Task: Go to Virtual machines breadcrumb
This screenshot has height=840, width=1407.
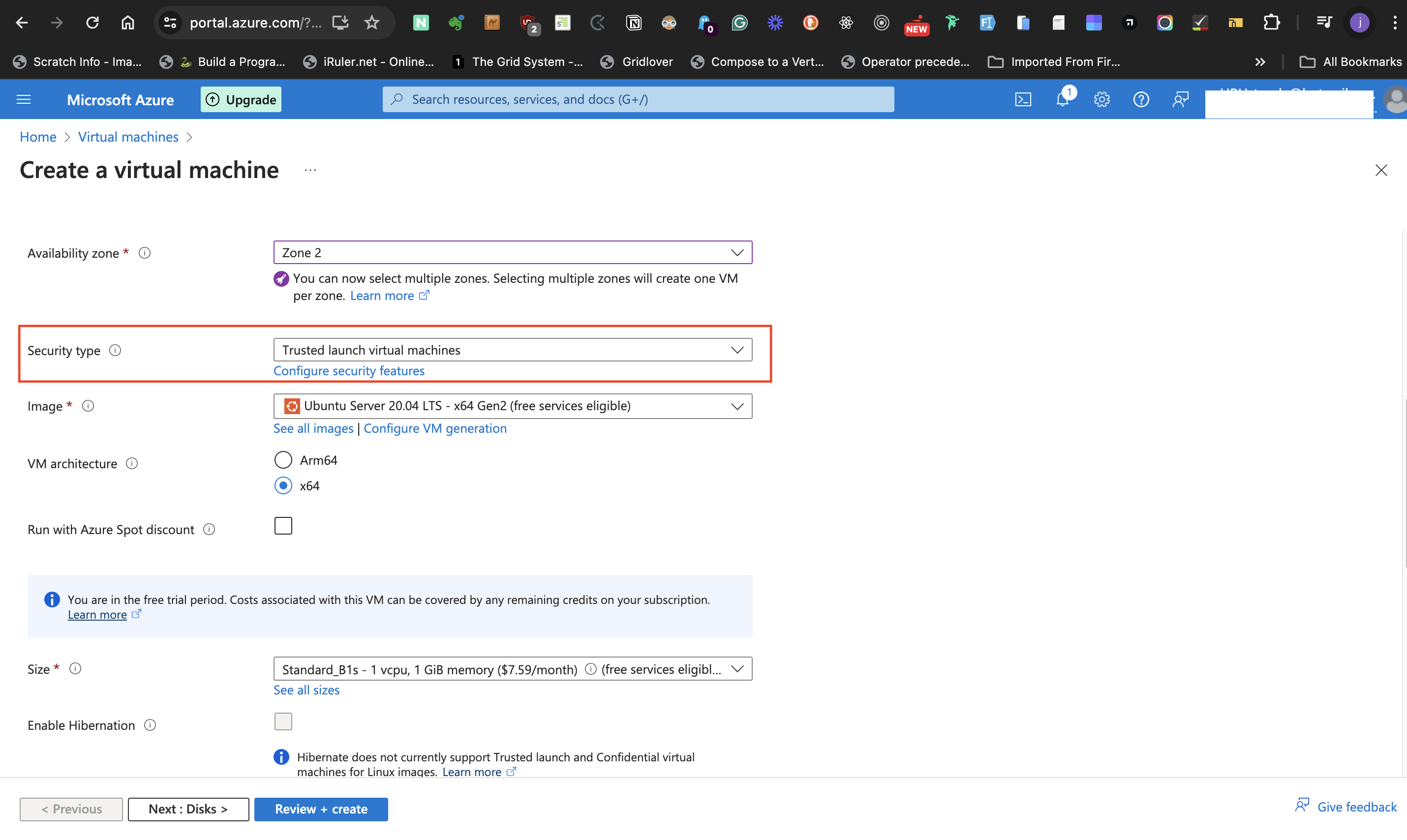Action: click(x=128, y=137)
